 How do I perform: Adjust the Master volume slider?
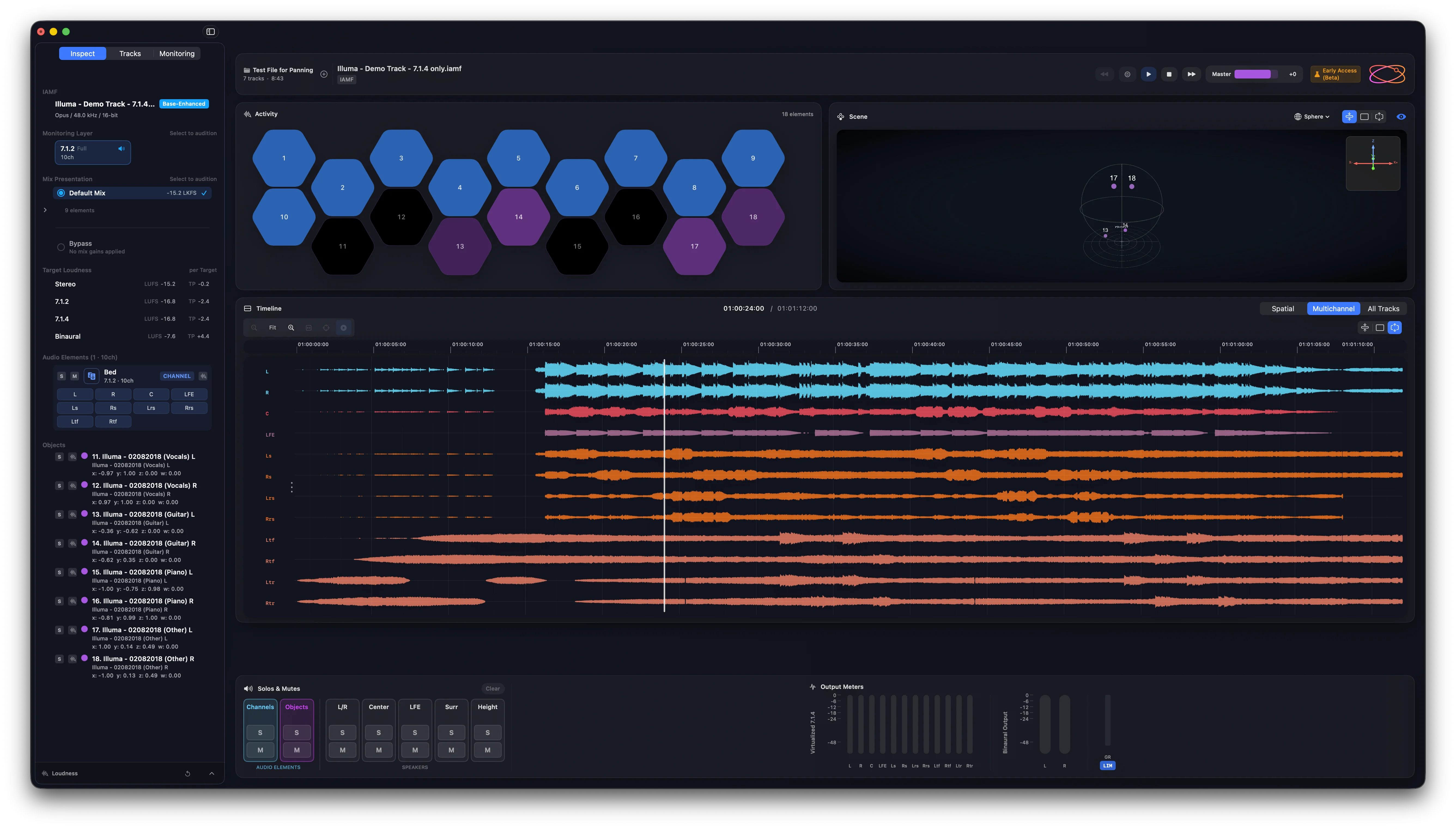click(1256, 75)
